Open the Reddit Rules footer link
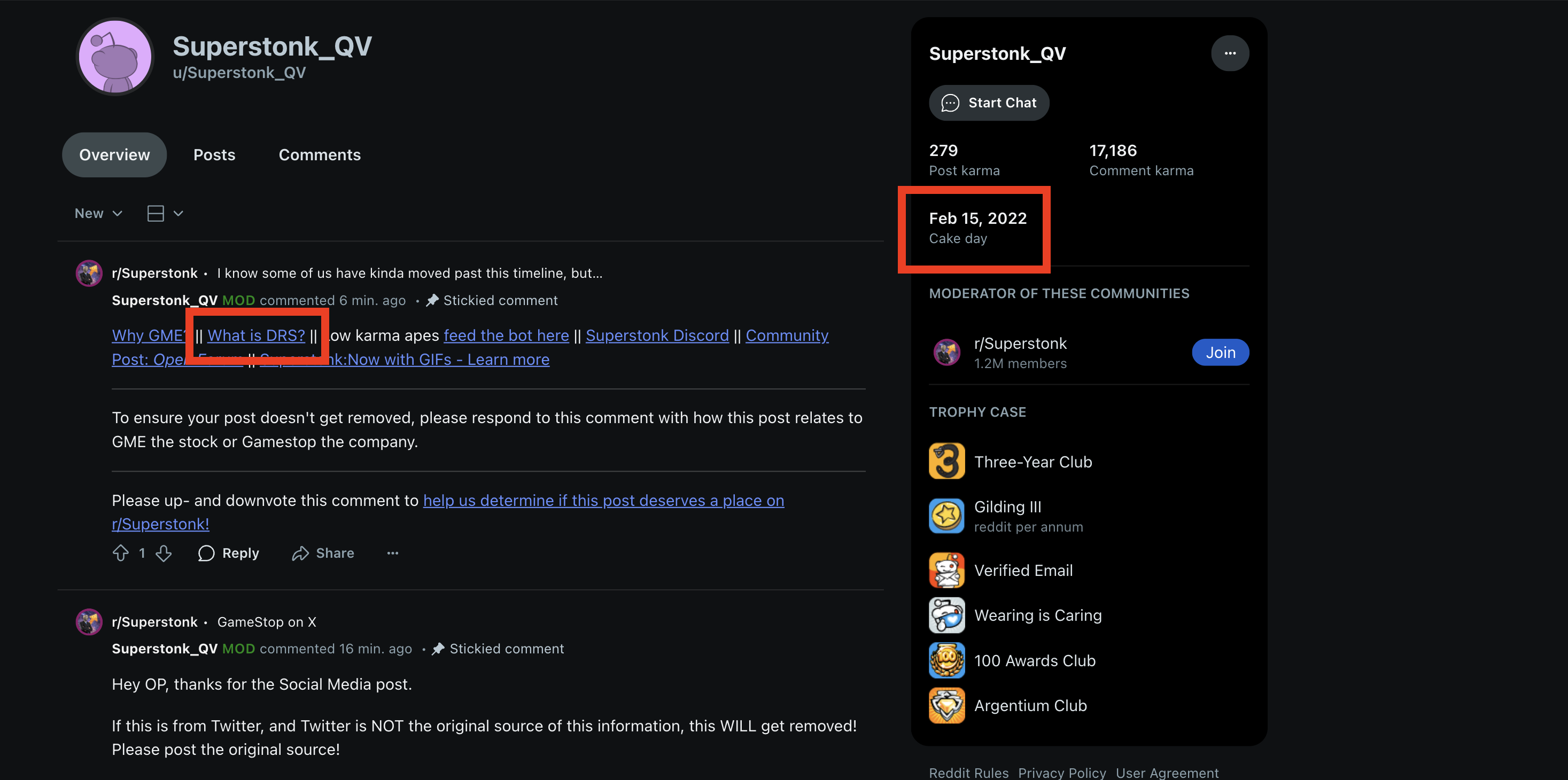Image resolution: width=1568 pixels, height=780 pixels. [968, 773]
